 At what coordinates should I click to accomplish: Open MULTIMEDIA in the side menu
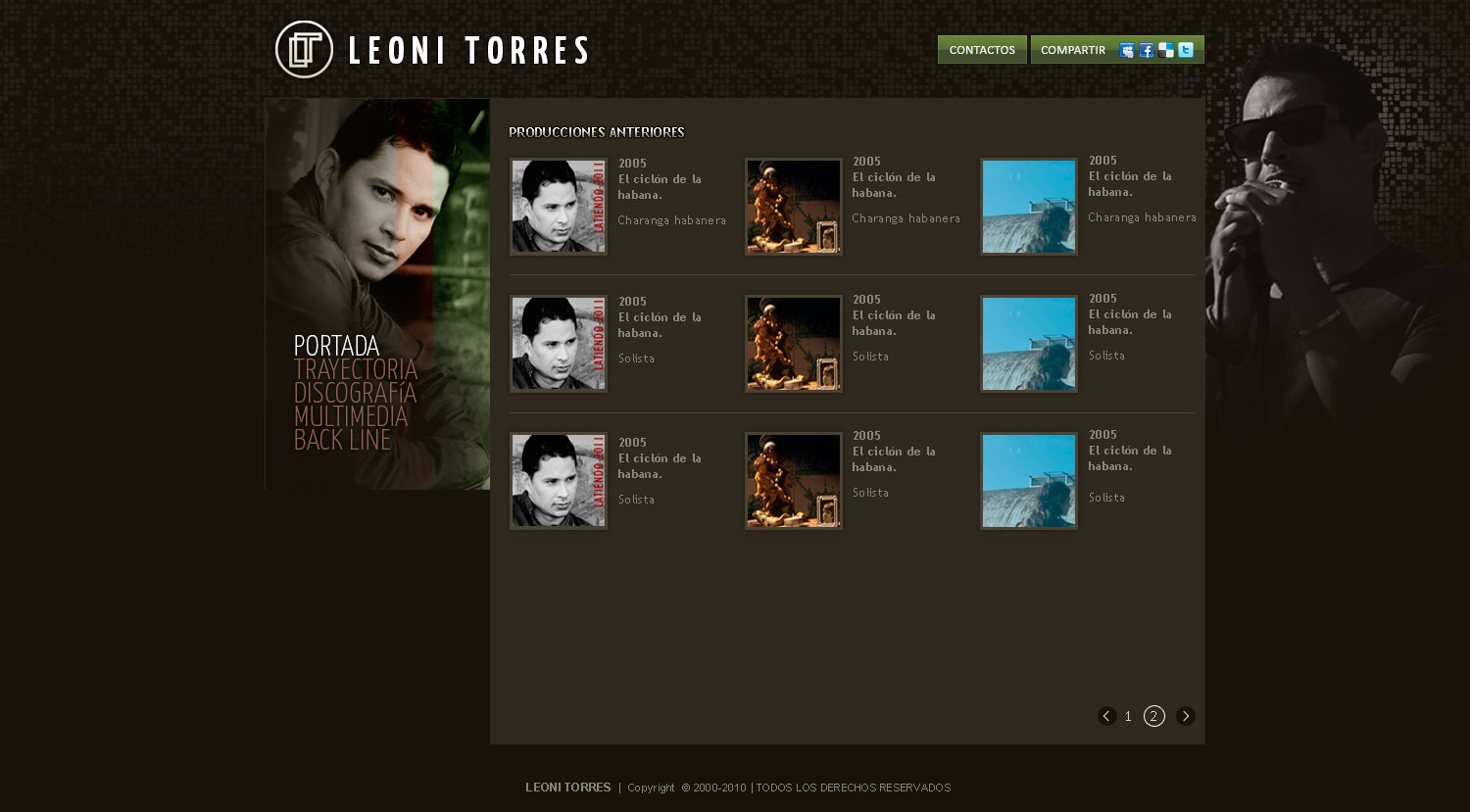pos(351,416)
